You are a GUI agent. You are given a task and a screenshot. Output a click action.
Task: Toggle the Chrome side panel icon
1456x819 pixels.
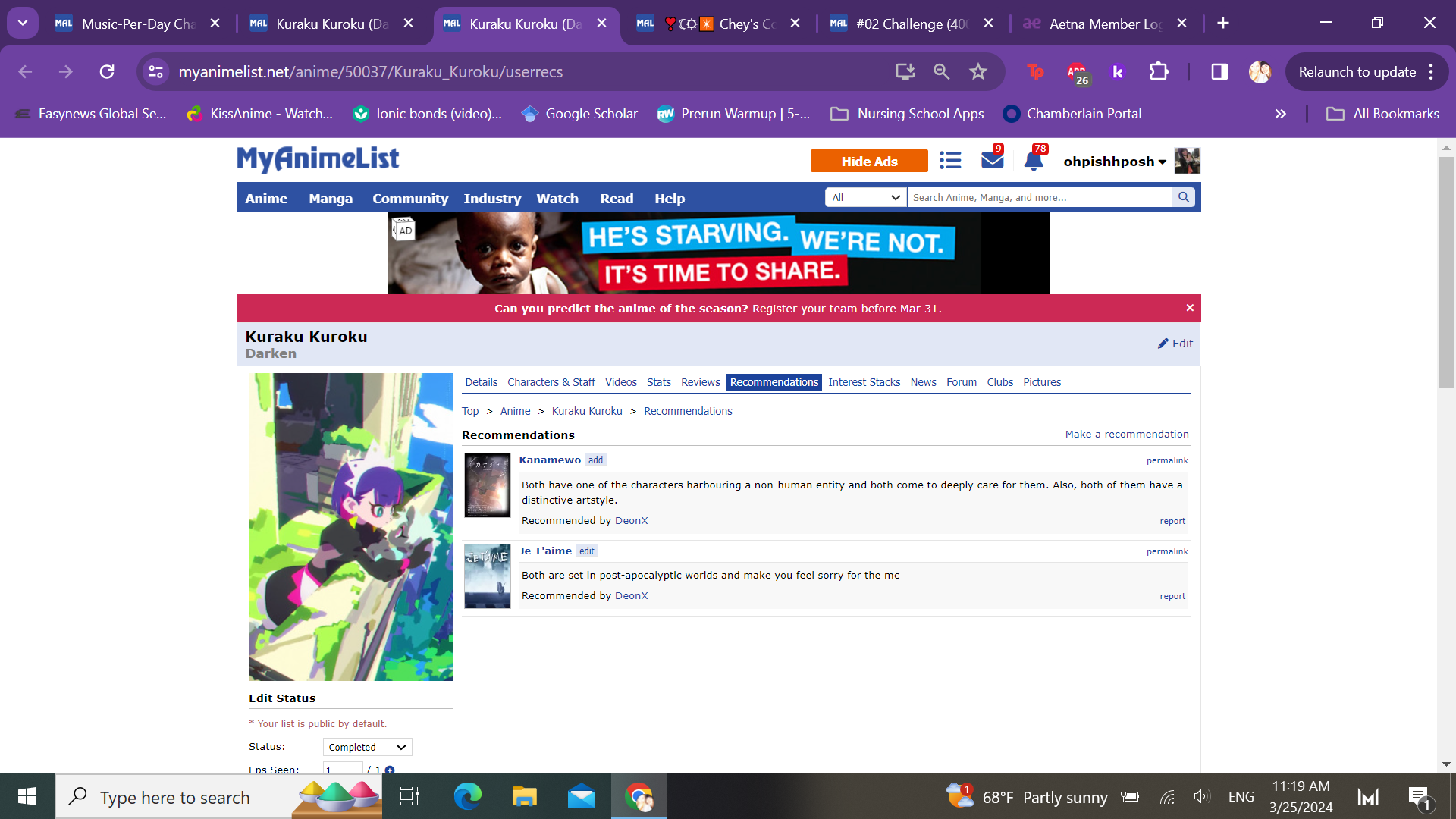1219,72
